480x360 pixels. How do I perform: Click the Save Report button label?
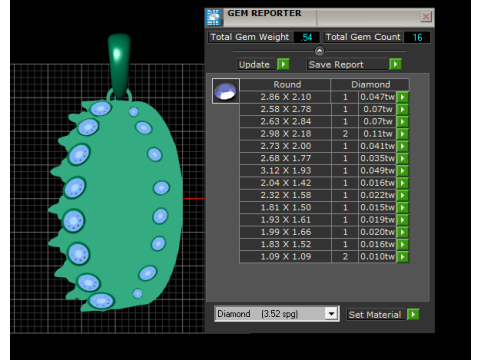348,64
